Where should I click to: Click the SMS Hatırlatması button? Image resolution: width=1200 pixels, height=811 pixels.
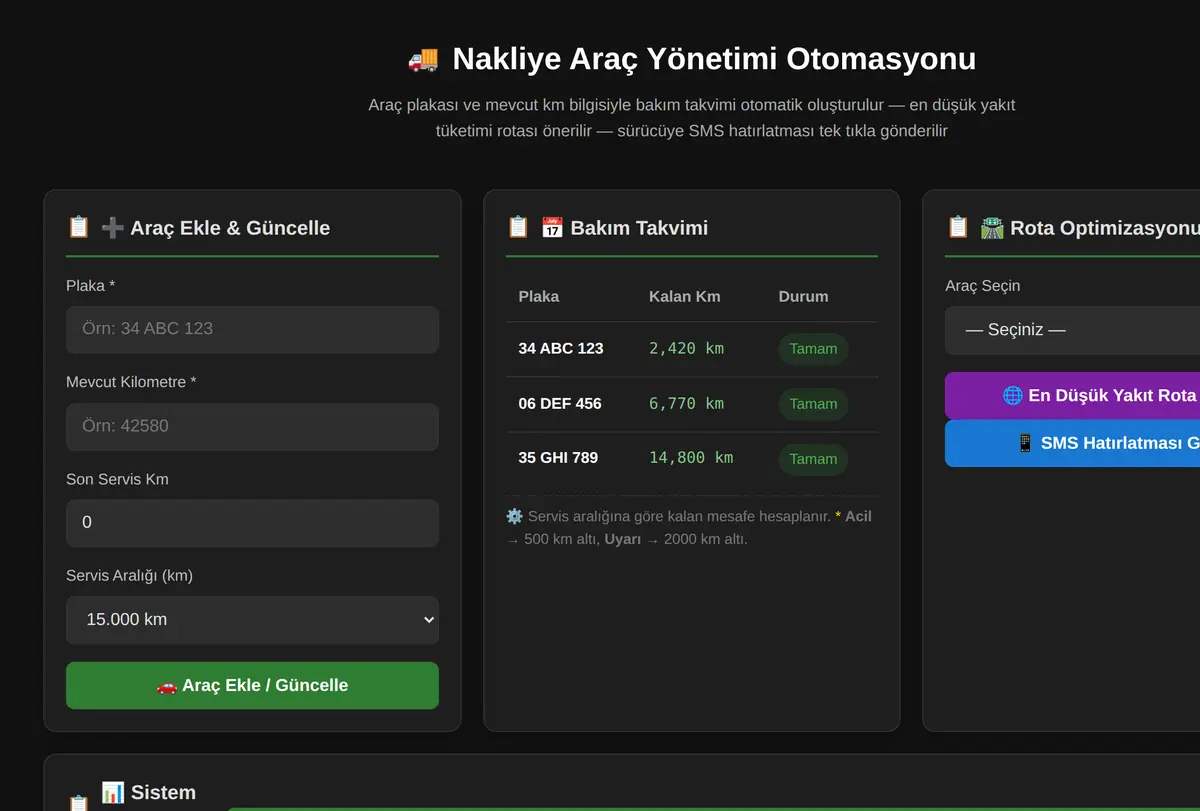(1072, 443)
